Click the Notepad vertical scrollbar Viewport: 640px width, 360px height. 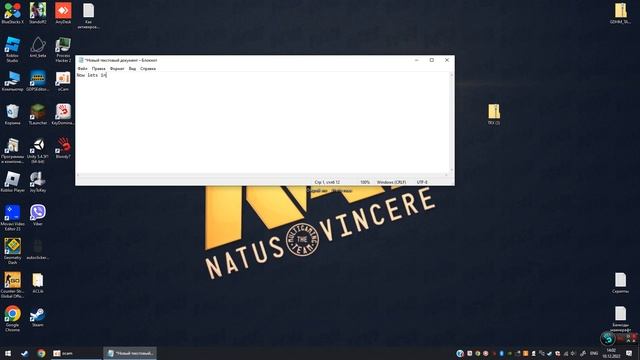[x=451, y=122]
